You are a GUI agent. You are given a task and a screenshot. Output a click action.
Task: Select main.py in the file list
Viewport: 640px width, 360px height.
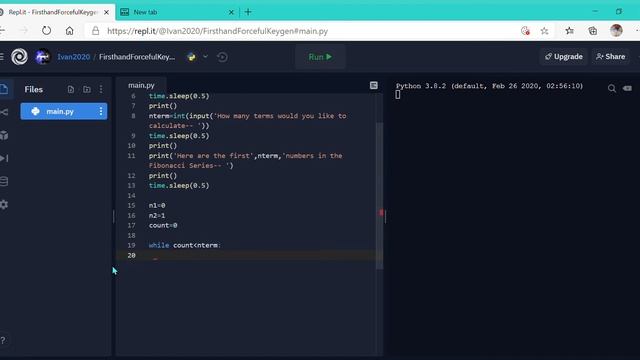64,111
